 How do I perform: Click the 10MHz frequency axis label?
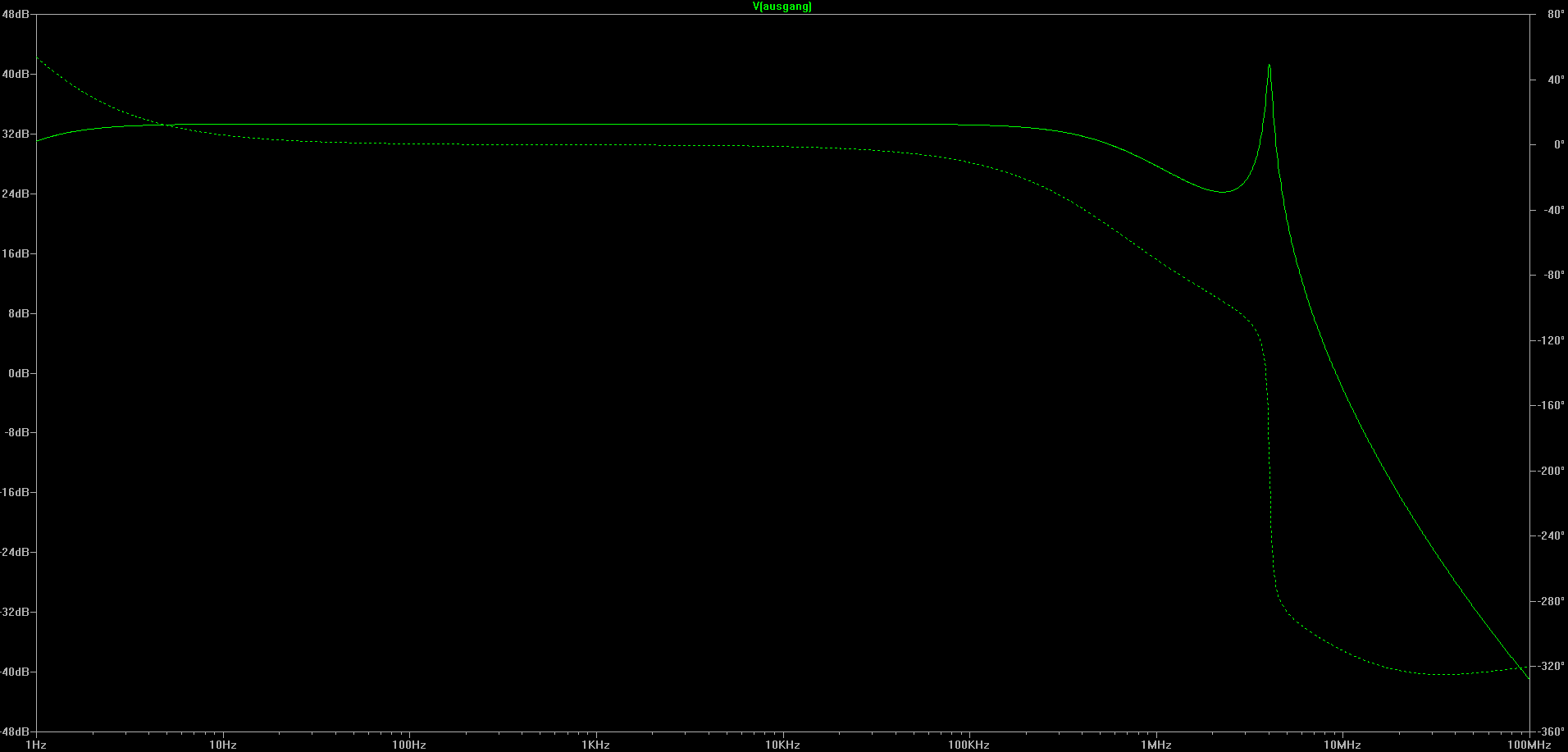click(x=1342, y=745)
